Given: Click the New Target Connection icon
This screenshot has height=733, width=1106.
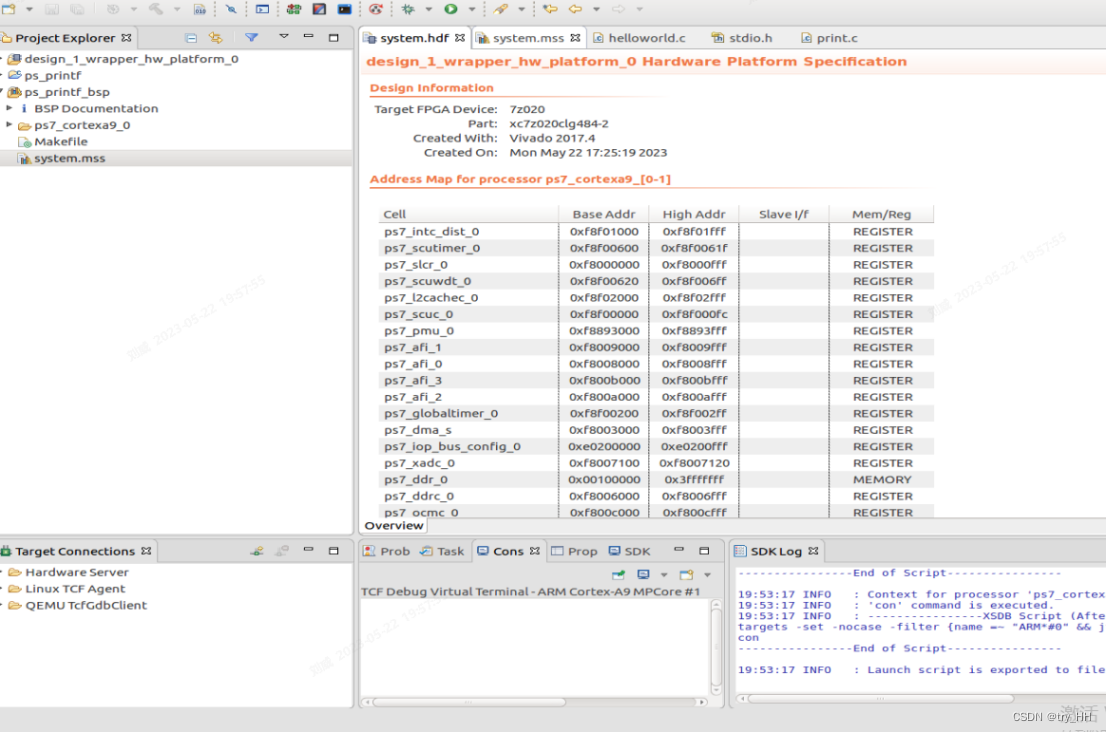Looking at the screenshot, I should pyautogui.click(x=257, y=551).
